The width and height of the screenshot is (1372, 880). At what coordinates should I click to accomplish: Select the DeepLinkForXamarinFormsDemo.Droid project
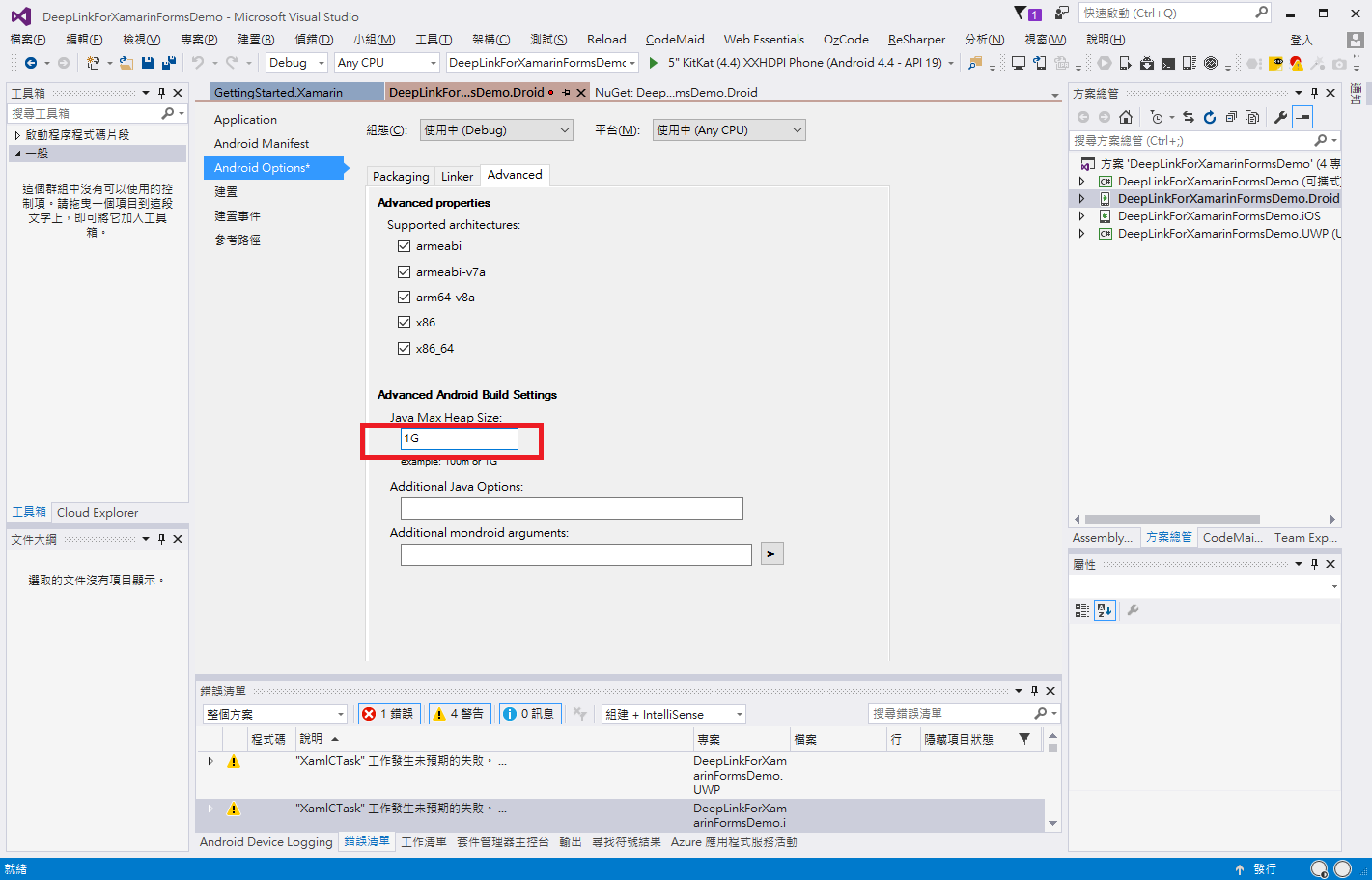click(1228, 199)
